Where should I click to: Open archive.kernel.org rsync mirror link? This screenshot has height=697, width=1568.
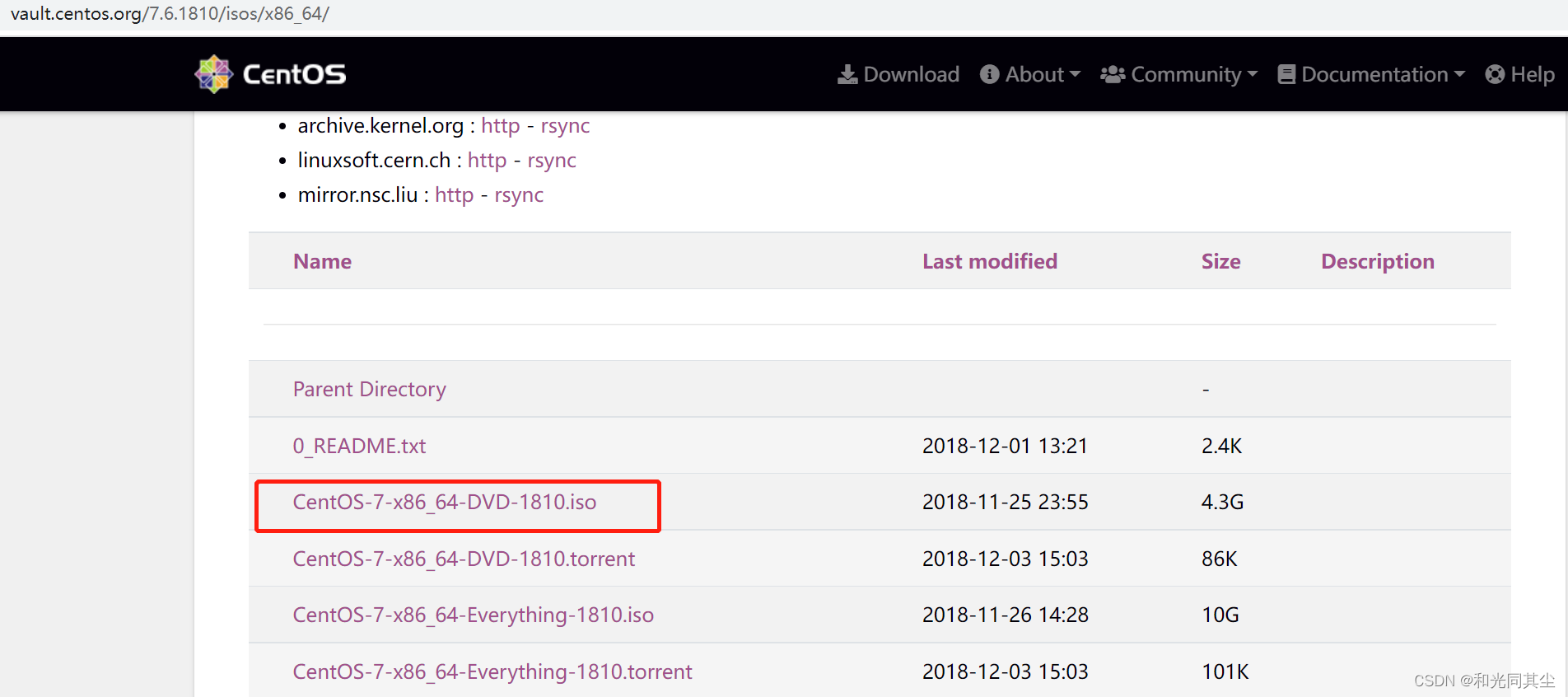click(x=565, y=126)
